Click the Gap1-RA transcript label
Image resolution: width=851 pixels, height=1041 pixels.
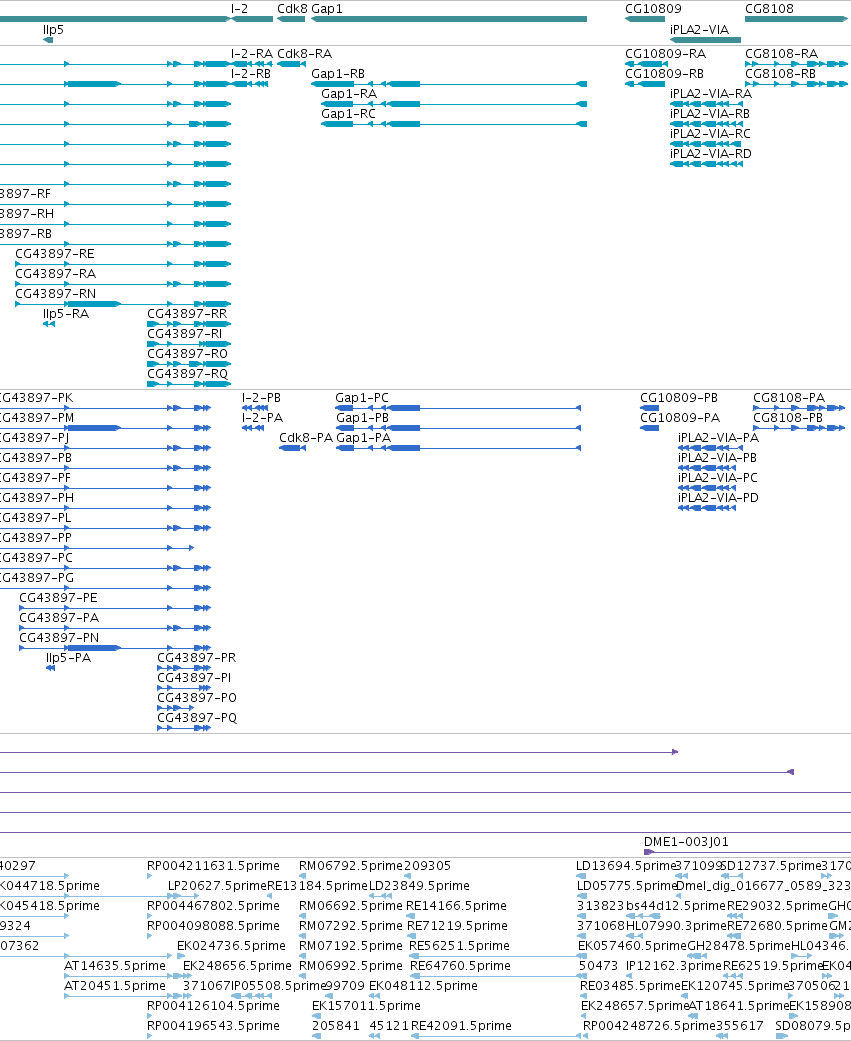pyautogui.click(x=348, y=94)
